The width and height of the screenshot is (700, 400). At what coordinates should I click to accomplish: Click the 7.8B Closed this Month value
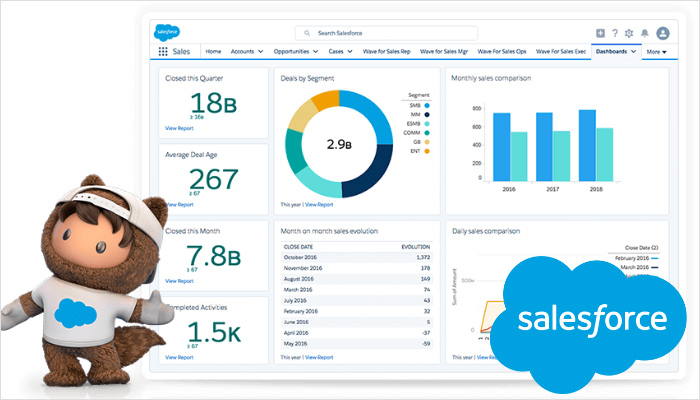click(x=213, y=256)
